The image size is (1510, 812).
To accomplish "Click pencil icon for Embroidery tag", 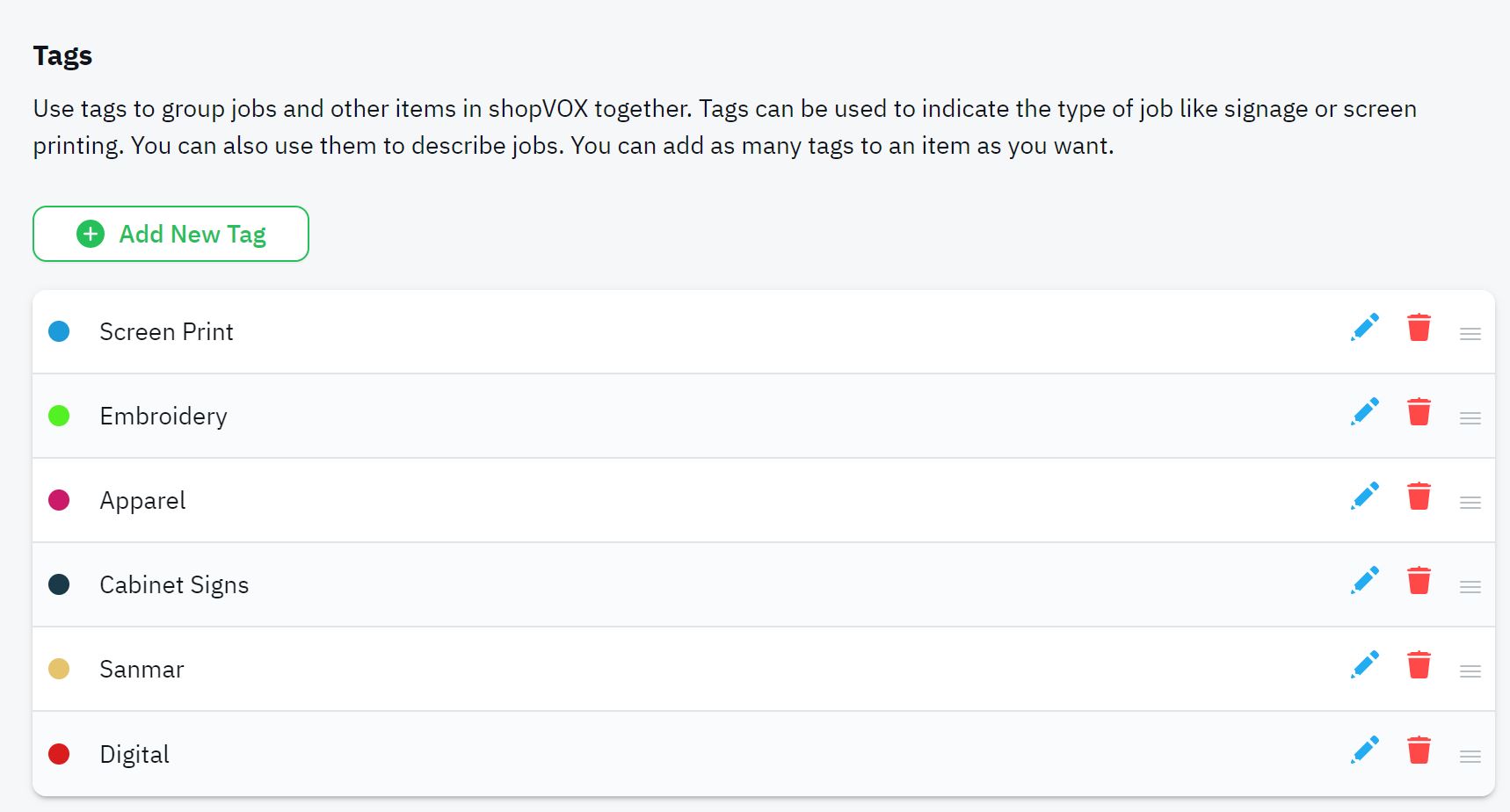I will pyautogui.click(x=1365, y=411).
